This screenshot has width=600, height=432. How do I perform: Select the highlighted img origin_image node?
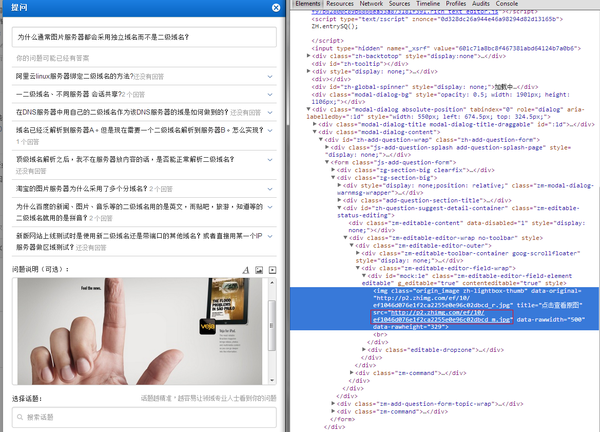[445, 308]
